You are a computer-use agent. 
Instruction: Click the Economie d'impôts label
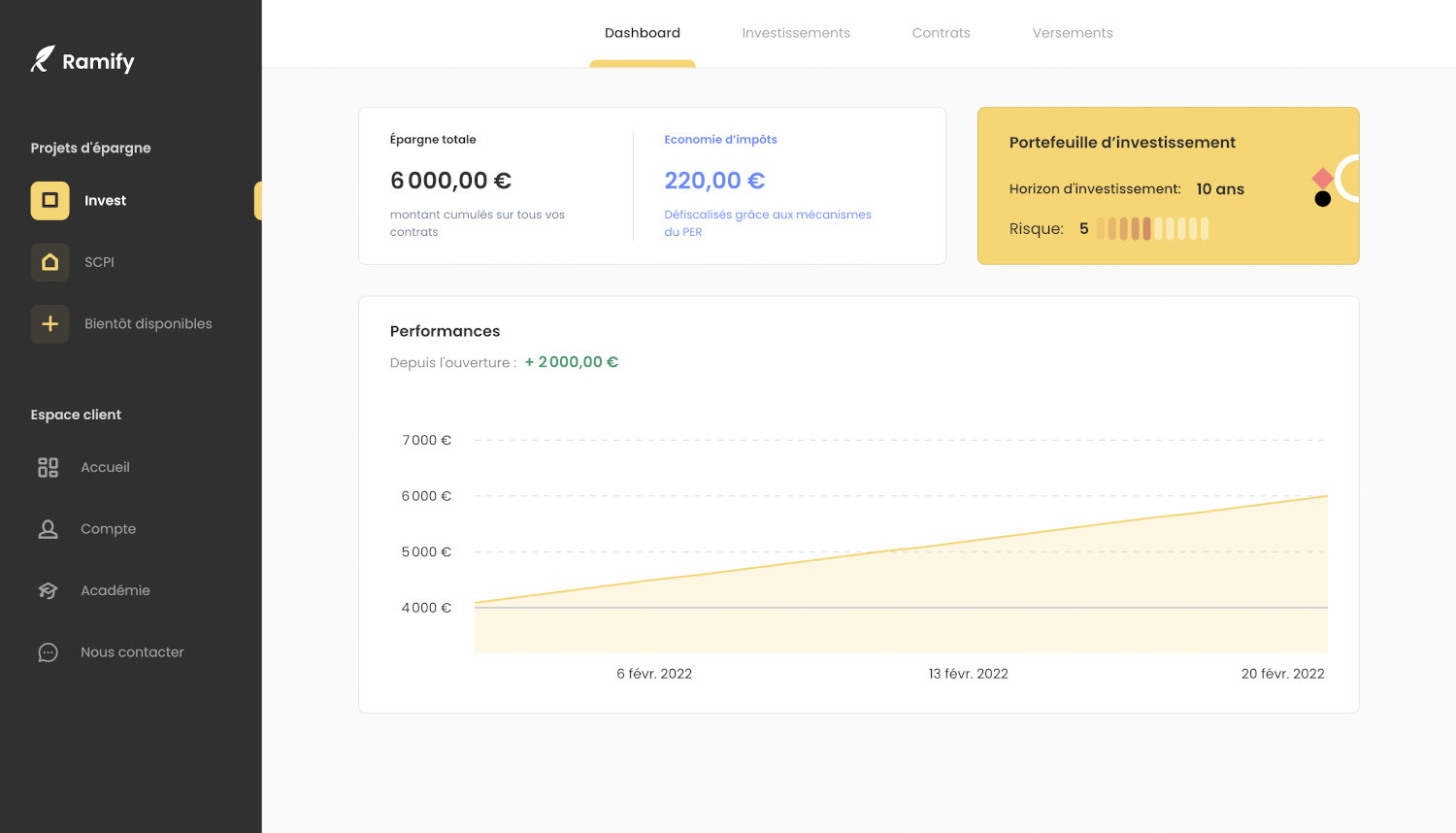(720, 139)
